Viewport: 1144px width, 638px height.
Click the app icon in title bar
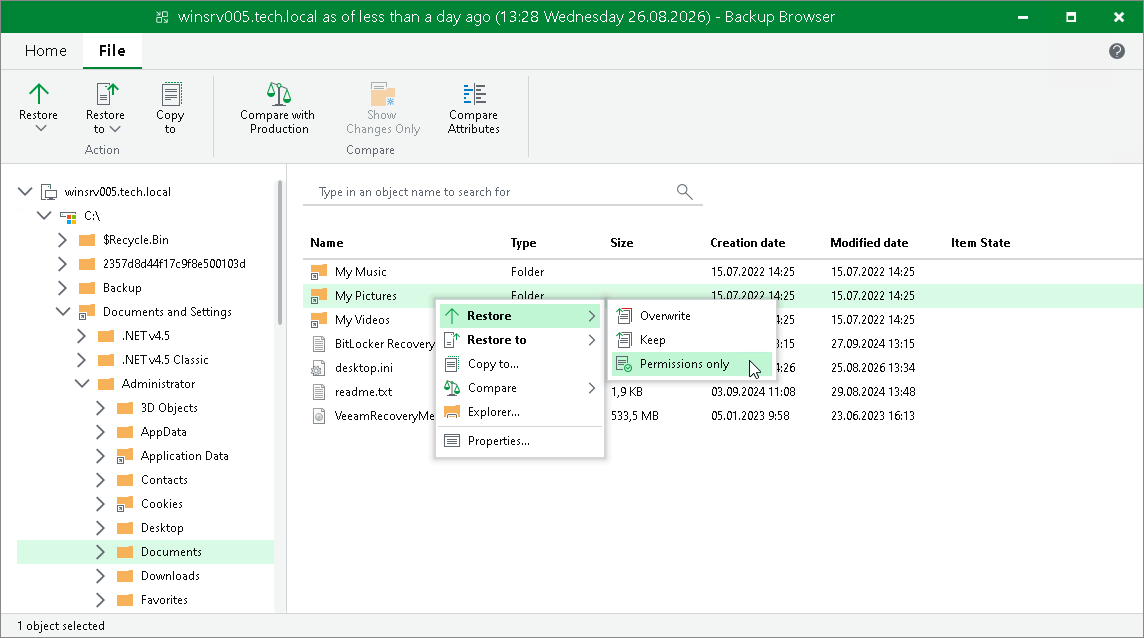pos(163,17)
